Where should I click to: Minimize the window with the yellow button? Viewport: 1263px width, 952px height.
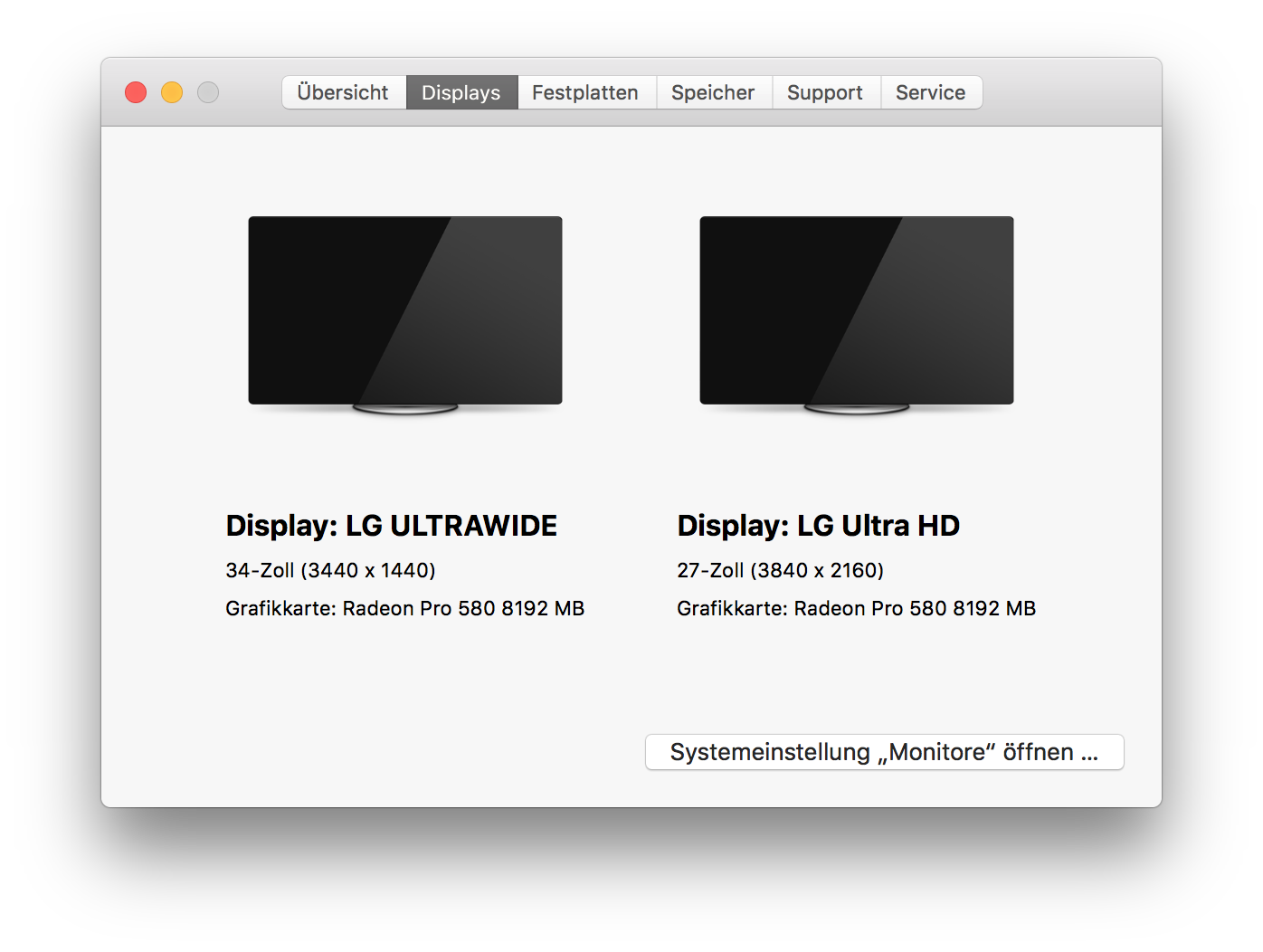pos(172,92)
